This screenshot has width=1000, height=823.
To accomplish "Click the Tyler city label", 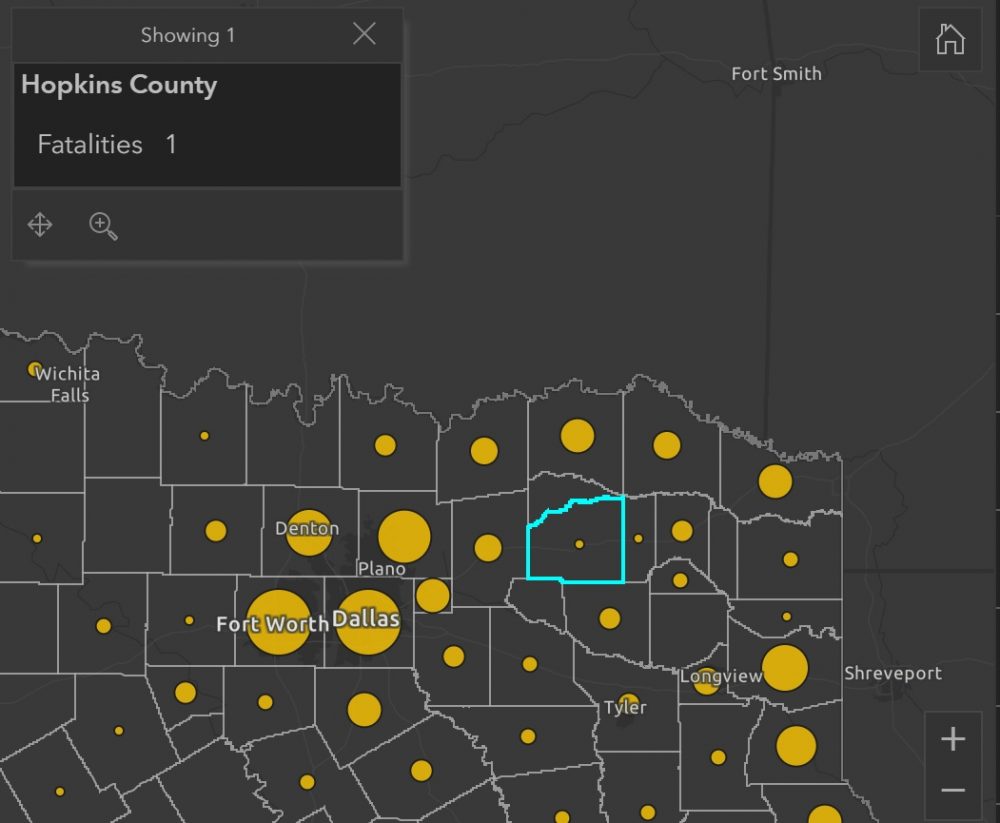I will 625,708.
